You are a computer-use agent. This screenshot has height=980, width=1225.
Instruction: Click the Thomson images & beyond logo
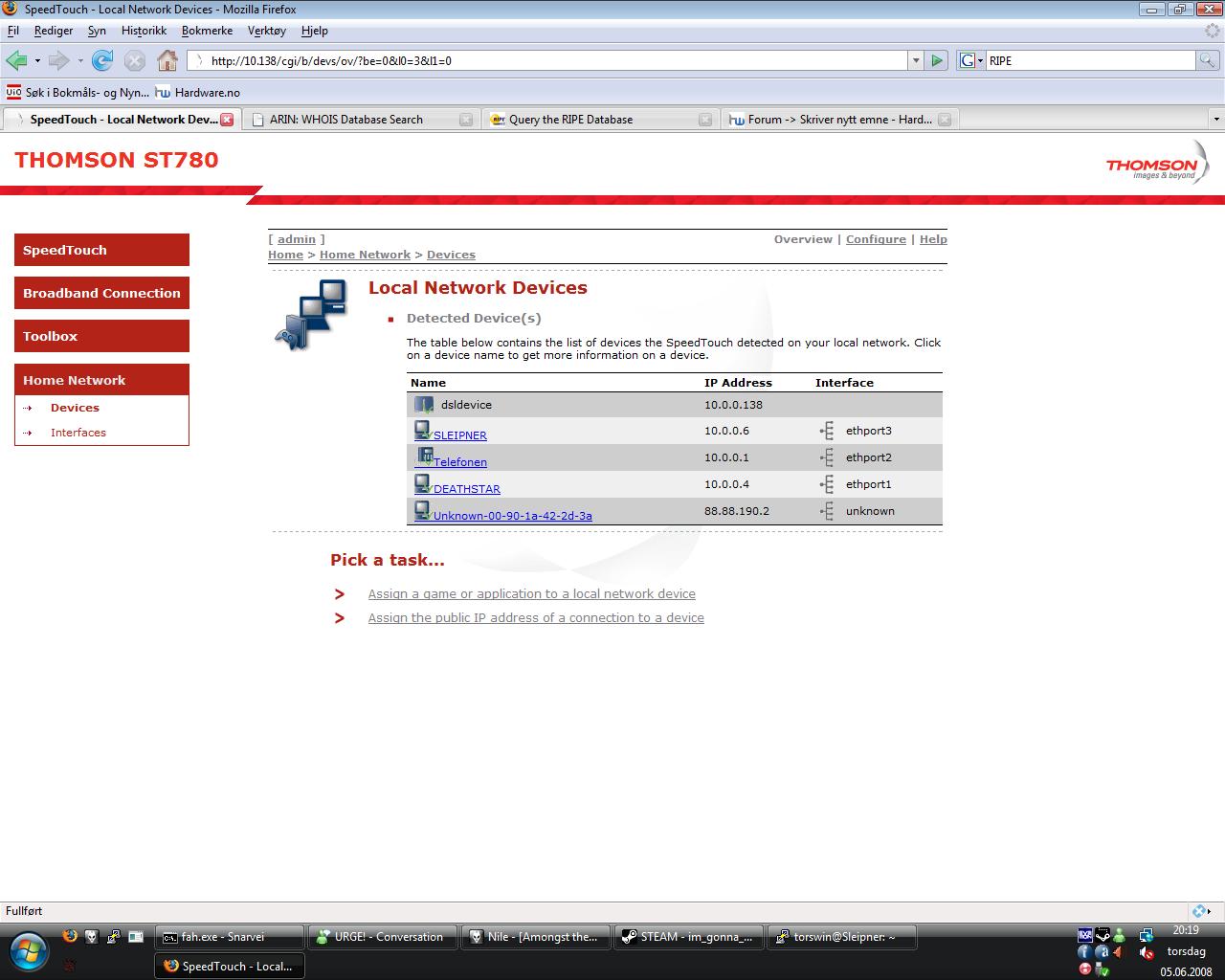pos(1157,162)
